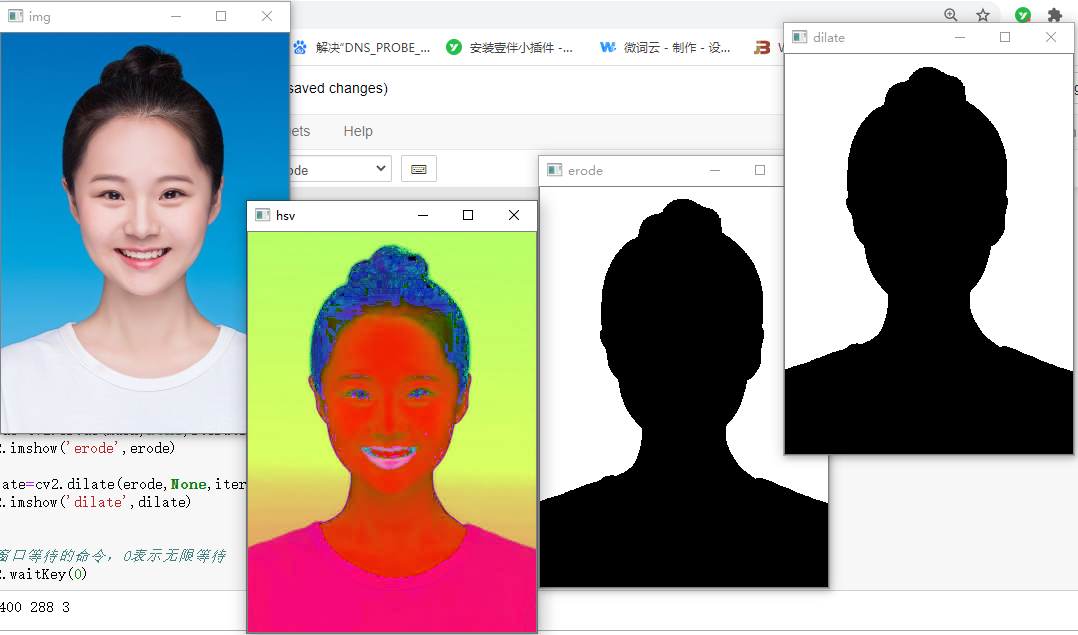Viewport: 1078px width, 635px height.
Task: Open the 微词云 bookmark
Action: tap(665, 47)
